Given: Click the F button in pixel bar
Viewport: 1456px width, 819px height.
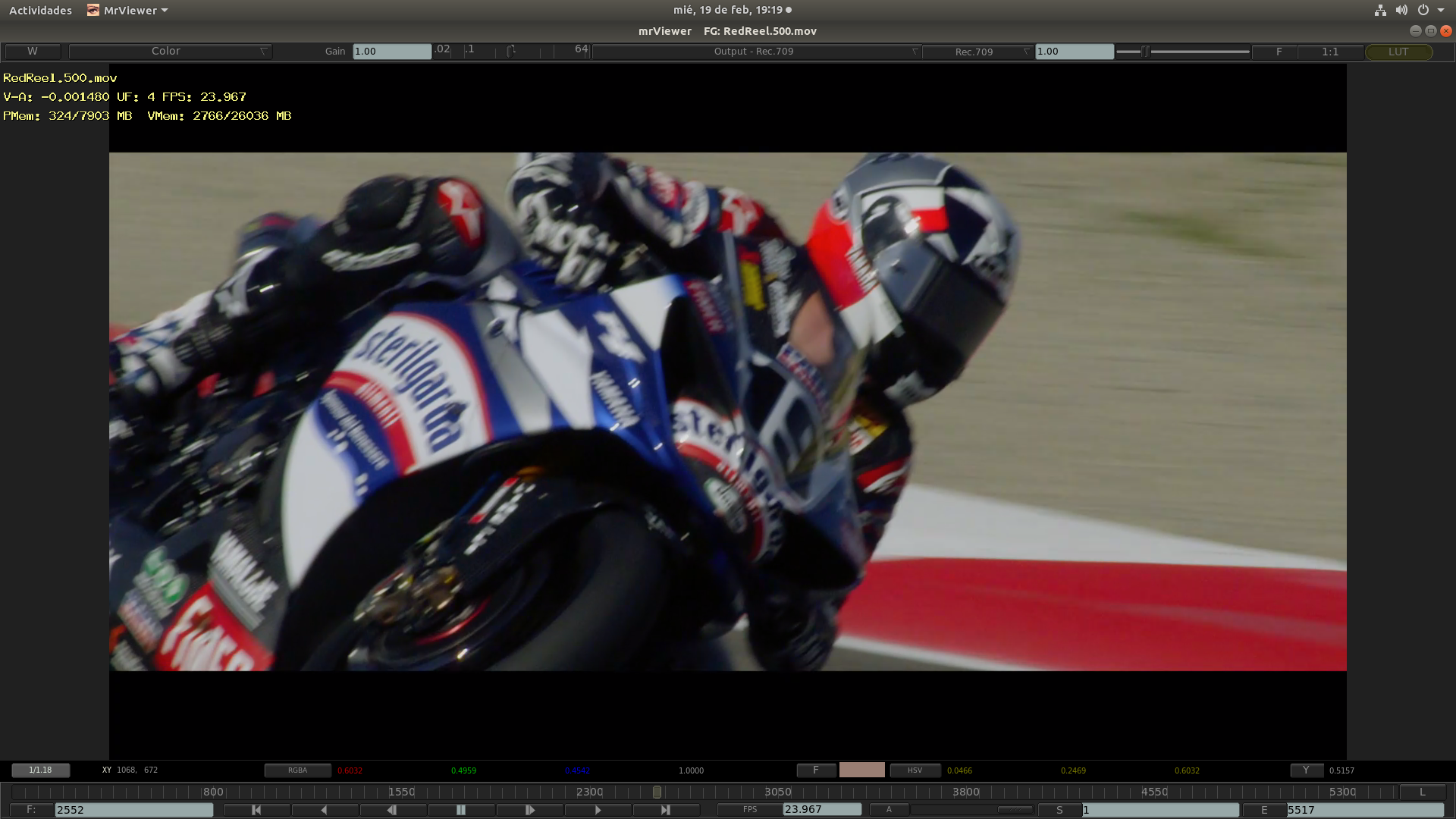Looking at the screenshot, I should coord(816,770).
